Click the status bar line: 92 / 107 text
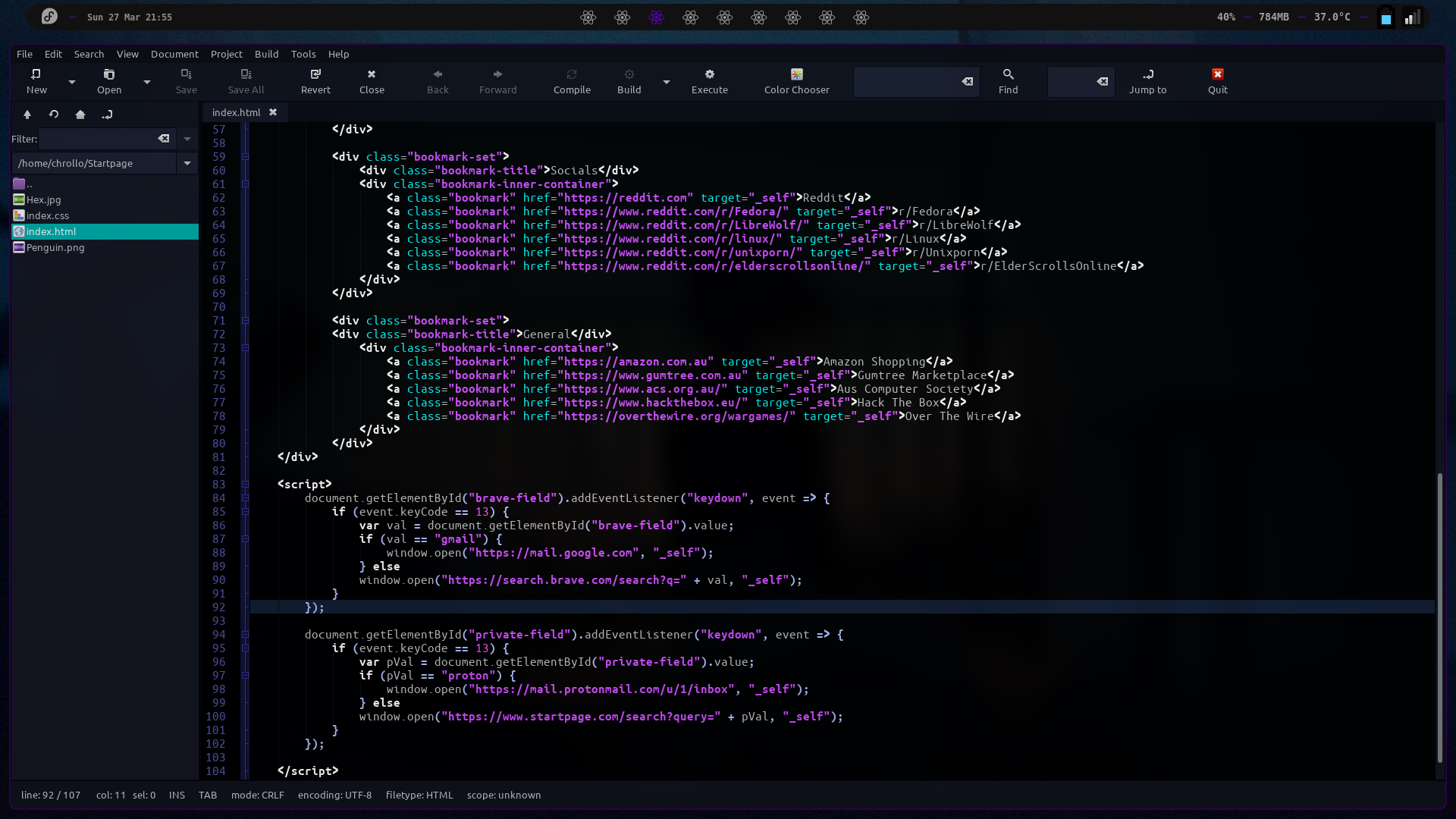The width and height of the screenshot is (1456, 819). 51,795
